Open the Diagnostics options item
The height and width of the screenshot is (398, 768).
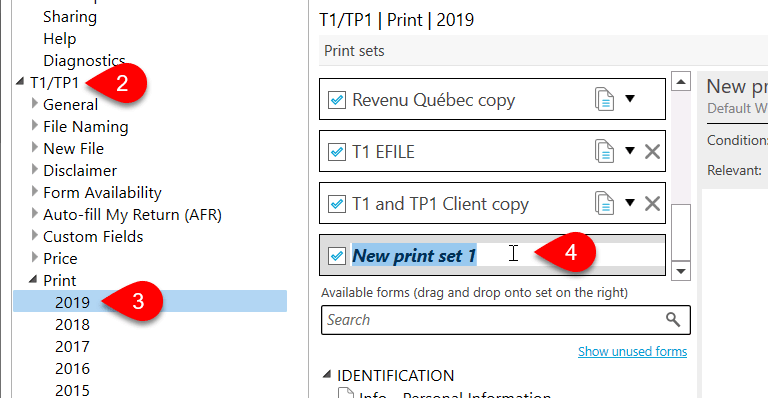coord(84,61)
